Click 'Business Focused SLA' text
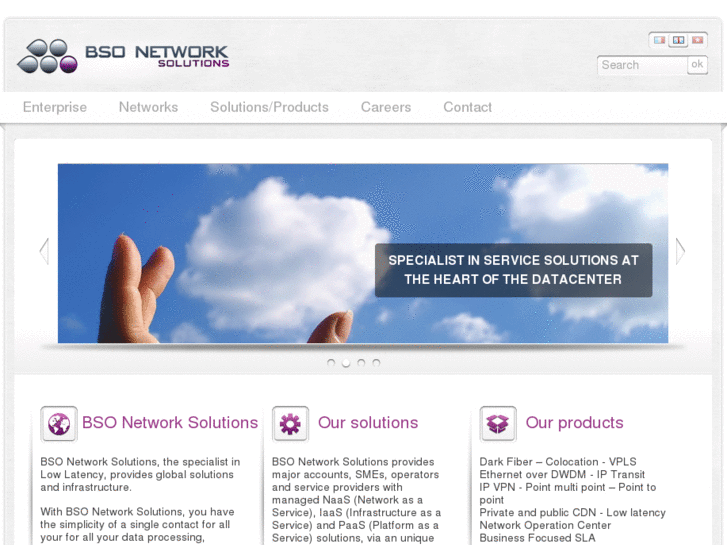Viewport: 727px width, 545px height. tap(537, 538)
